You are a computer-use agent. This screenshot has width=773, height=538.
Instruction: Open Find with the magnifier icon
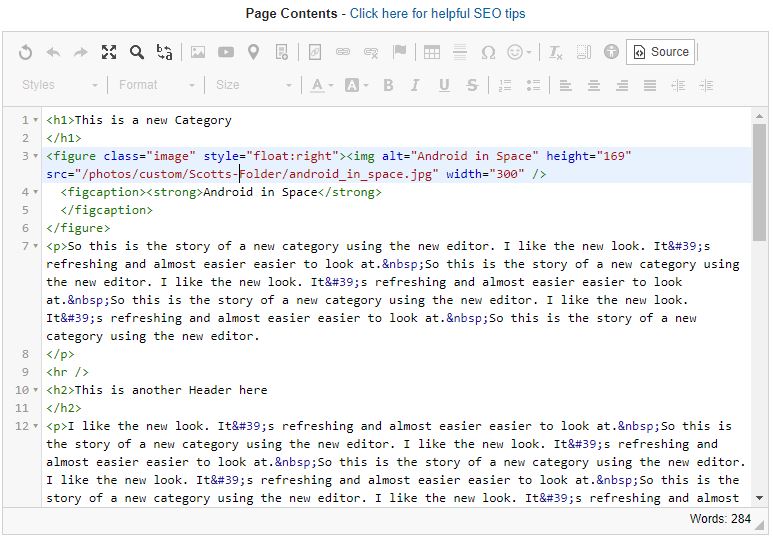tap(137, 52)
